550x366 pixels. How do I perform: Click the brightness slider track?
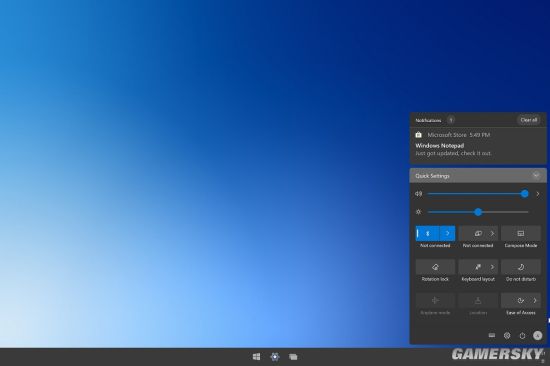point(478,212)
